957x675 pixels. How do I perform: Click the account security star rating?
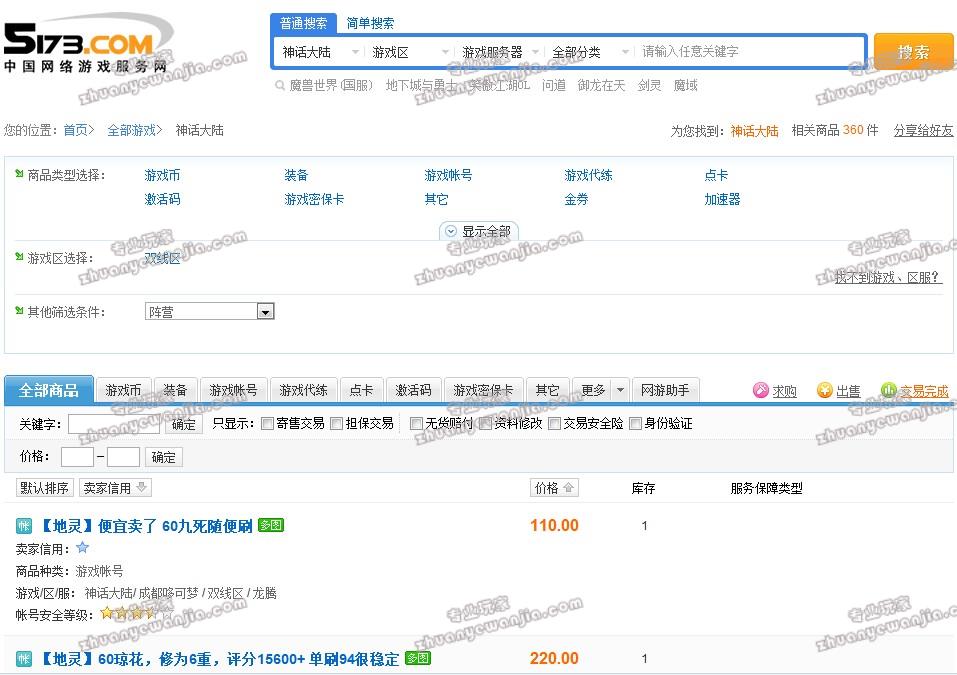tap(137, 613)
